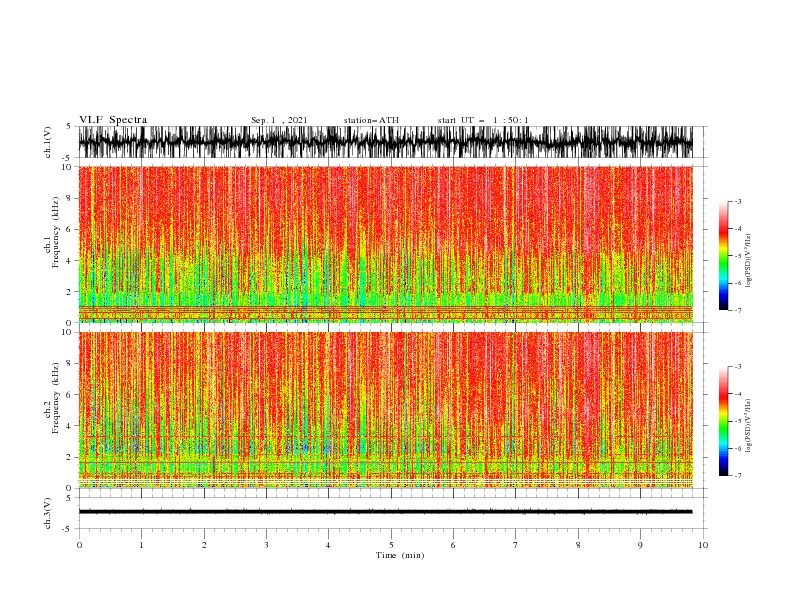Click the "6" tick on the time axis
This screenshot has height=612, width=792.
[x=453, y=545]
